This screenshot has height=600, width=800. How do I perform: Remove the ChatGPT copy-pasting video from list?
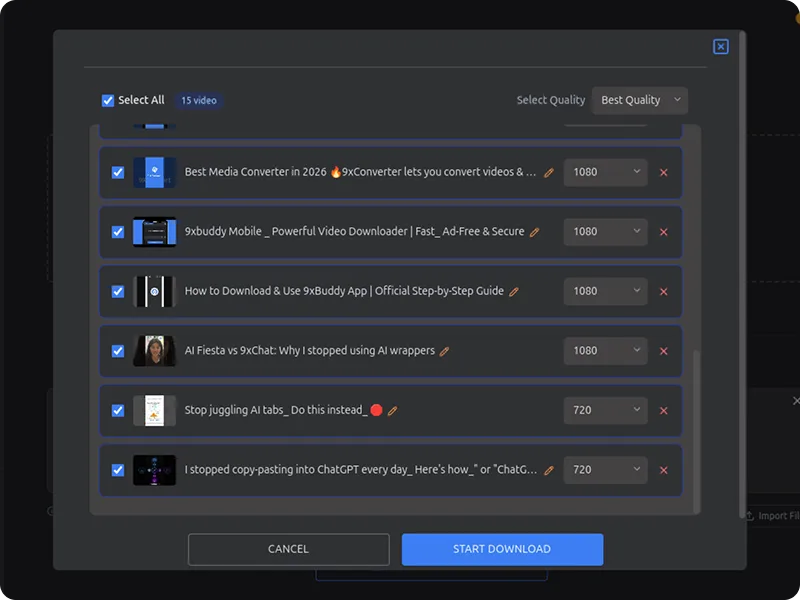(x=663, y=470)
